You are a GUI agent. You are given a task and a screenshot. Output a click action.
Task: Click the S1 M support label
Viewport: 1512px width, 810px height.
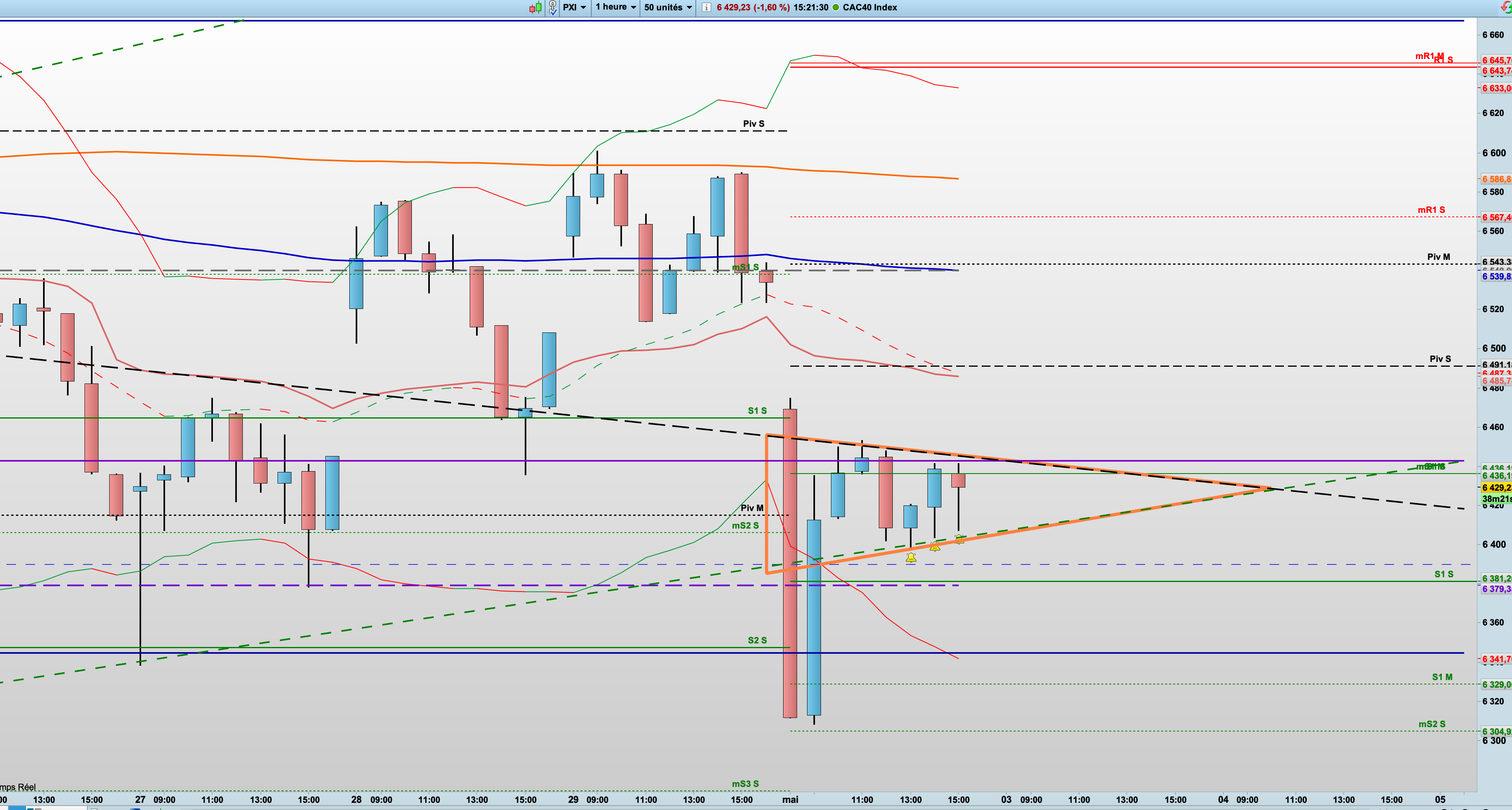[1441, 677]
